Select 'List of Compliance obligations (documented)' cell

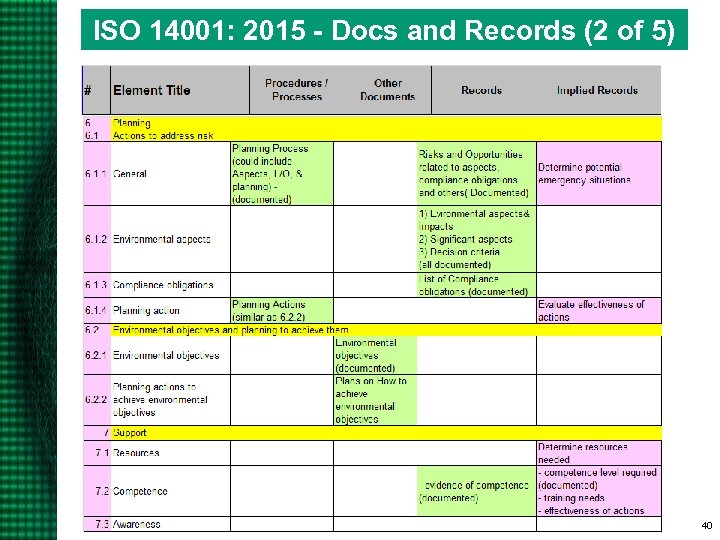[x=476, y=285]
